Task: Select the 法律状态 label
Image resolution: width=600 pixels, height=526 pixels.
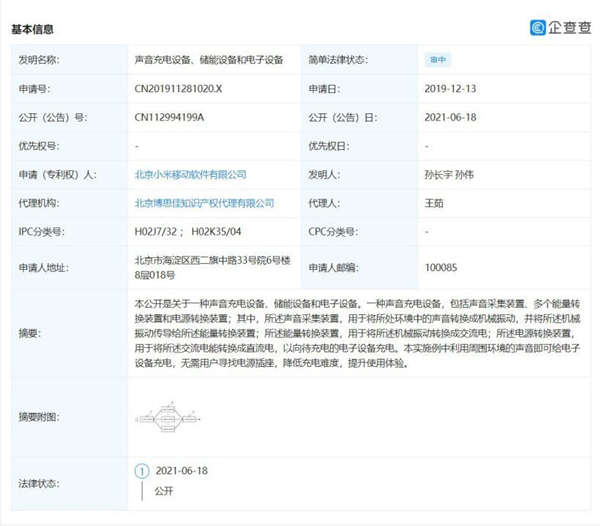Action: click(x=39, y=484)
